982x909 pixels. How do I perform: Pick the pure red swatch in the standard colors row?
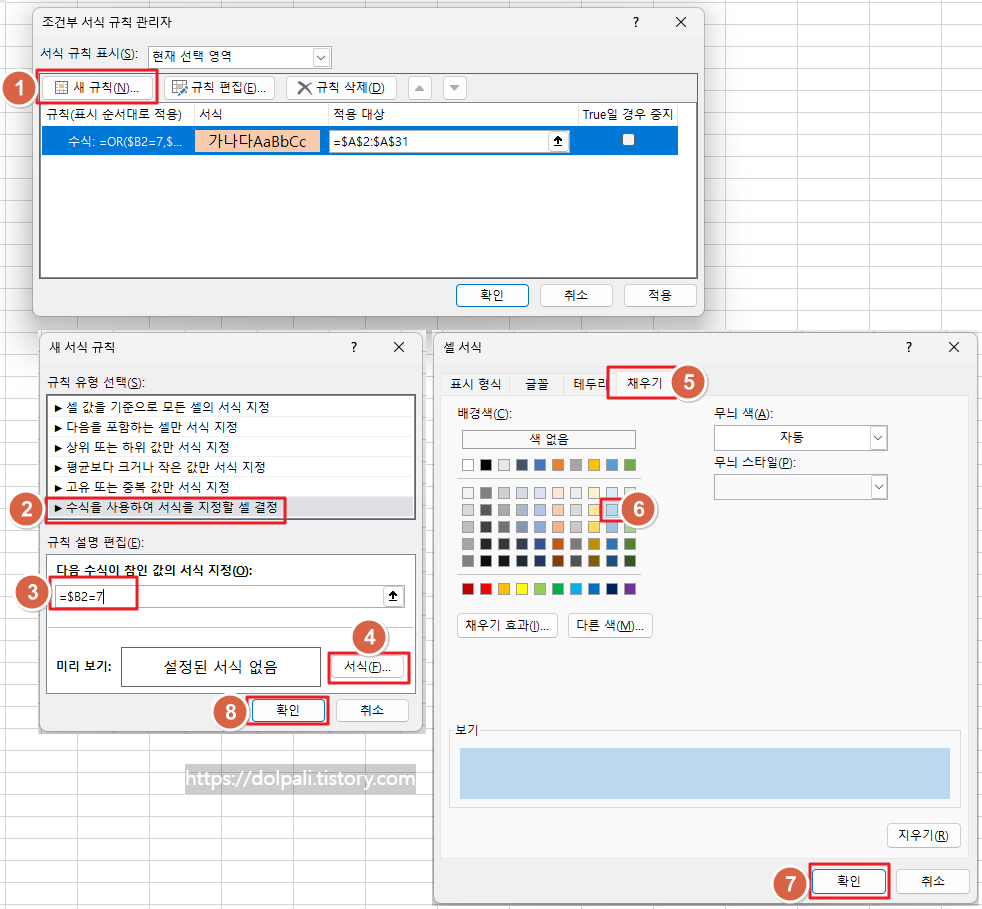click(486, 589)
